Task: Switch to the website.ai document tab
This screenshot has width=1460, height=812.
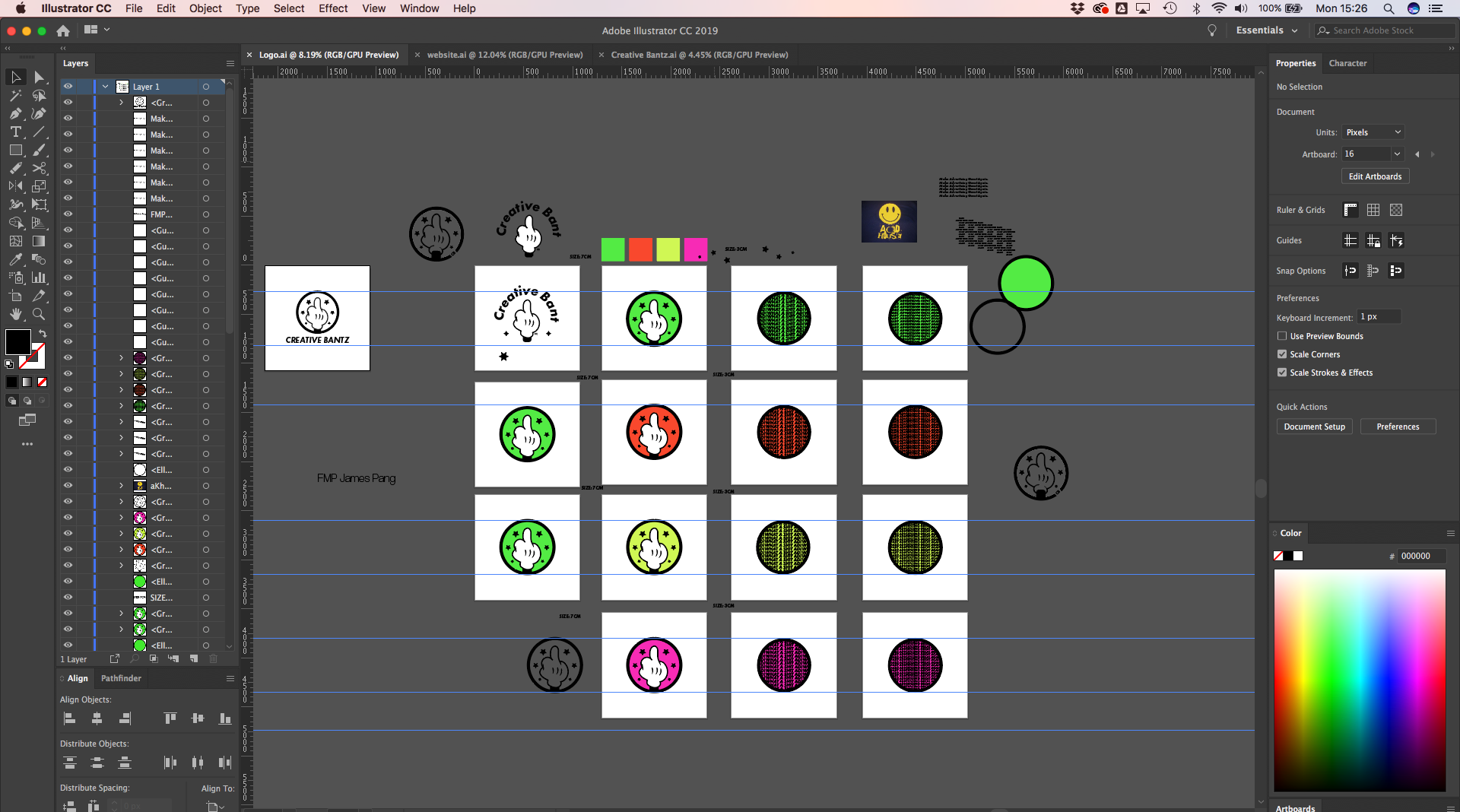Action: (x=505, y=55)
